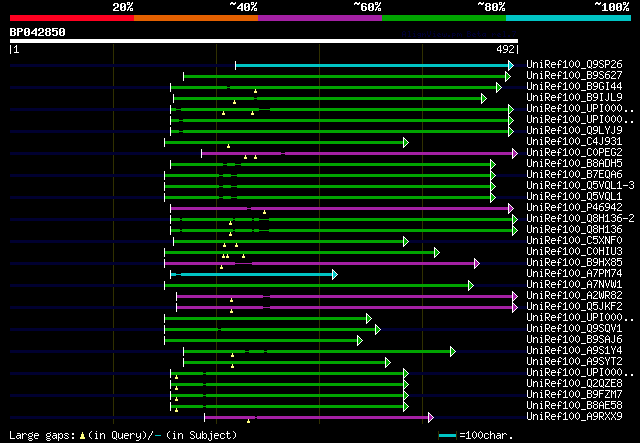Click the green ~80% identity legend segment
Viewport: 640px width, 443px height.
tap(444, 18)
